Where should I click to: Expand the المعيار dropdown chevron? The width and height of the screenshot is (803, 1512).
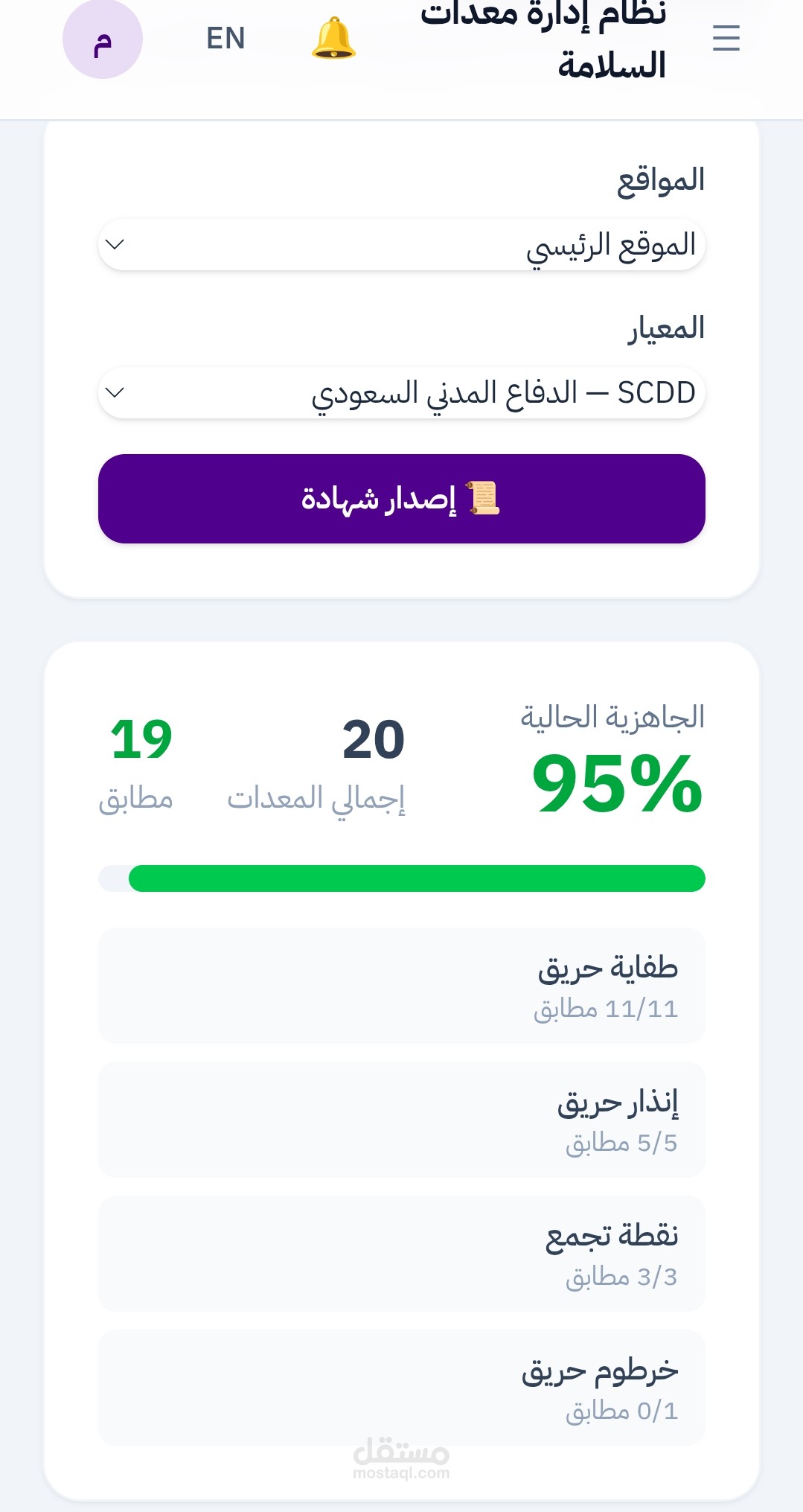(x=115, y=392)
